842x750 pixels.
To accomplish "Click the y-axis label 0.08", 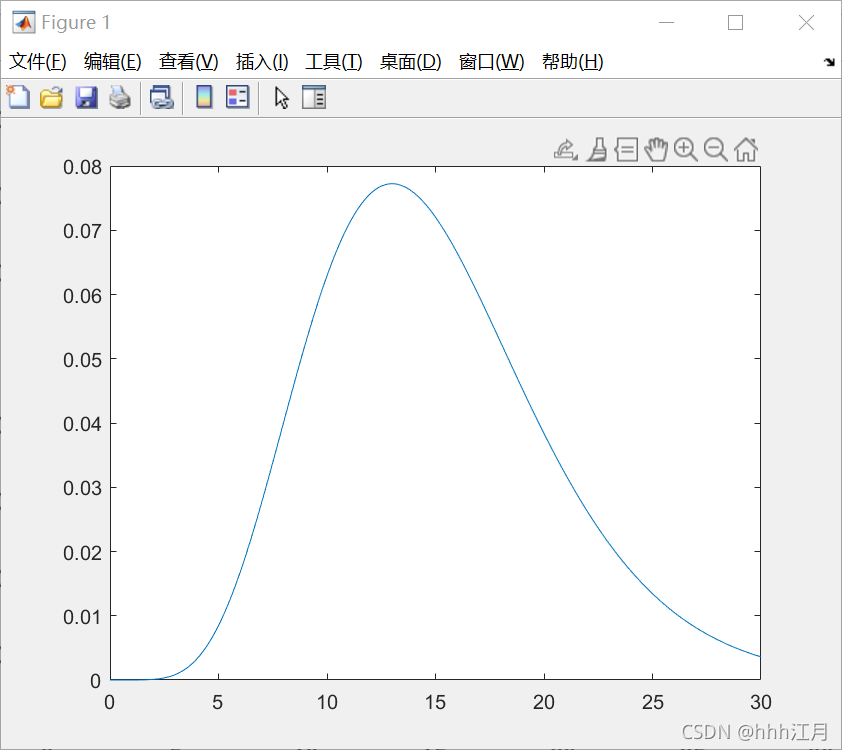I will click(x=82, y=168).
